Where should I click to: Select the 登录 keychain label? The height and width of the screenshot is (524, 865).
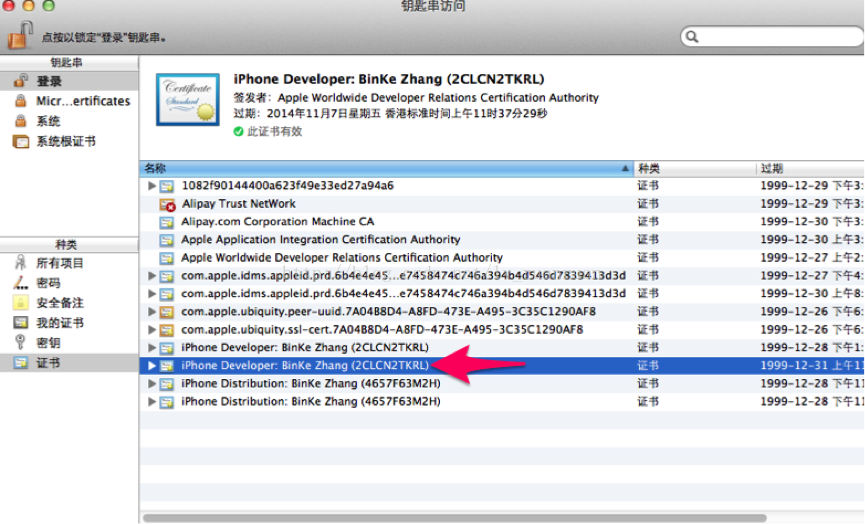pyautogui.click(x=49, y=81)
